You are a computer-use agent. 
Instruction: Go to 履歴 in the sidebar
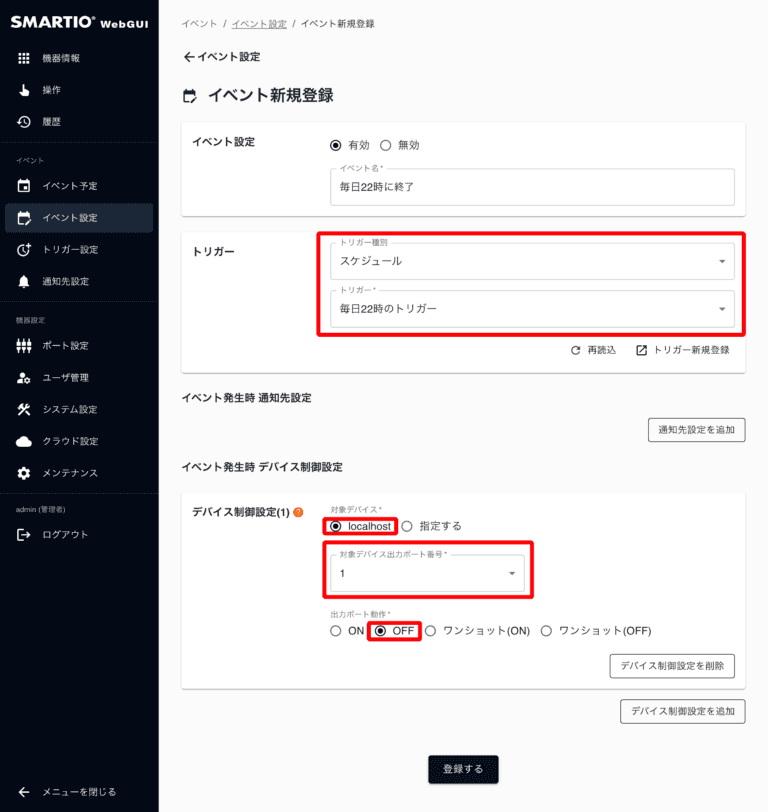pyautogui.click(x=79, y=122)
